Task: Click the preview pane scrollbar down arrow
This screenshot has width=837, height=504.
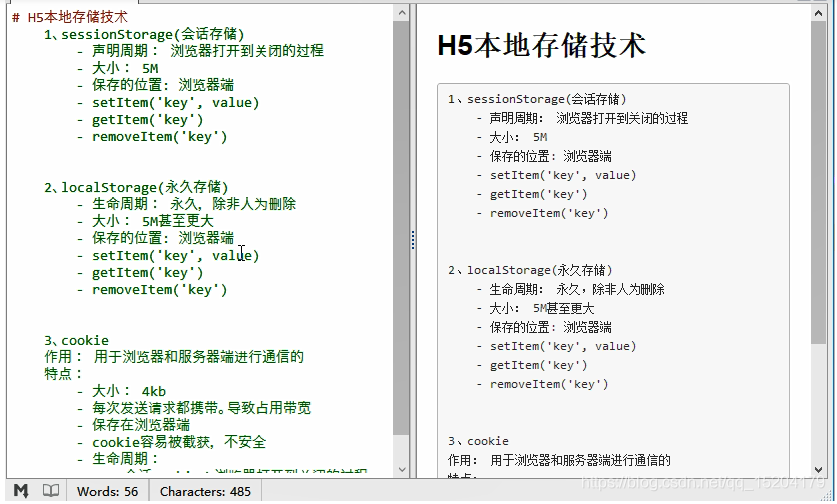Action: (818, 470)
